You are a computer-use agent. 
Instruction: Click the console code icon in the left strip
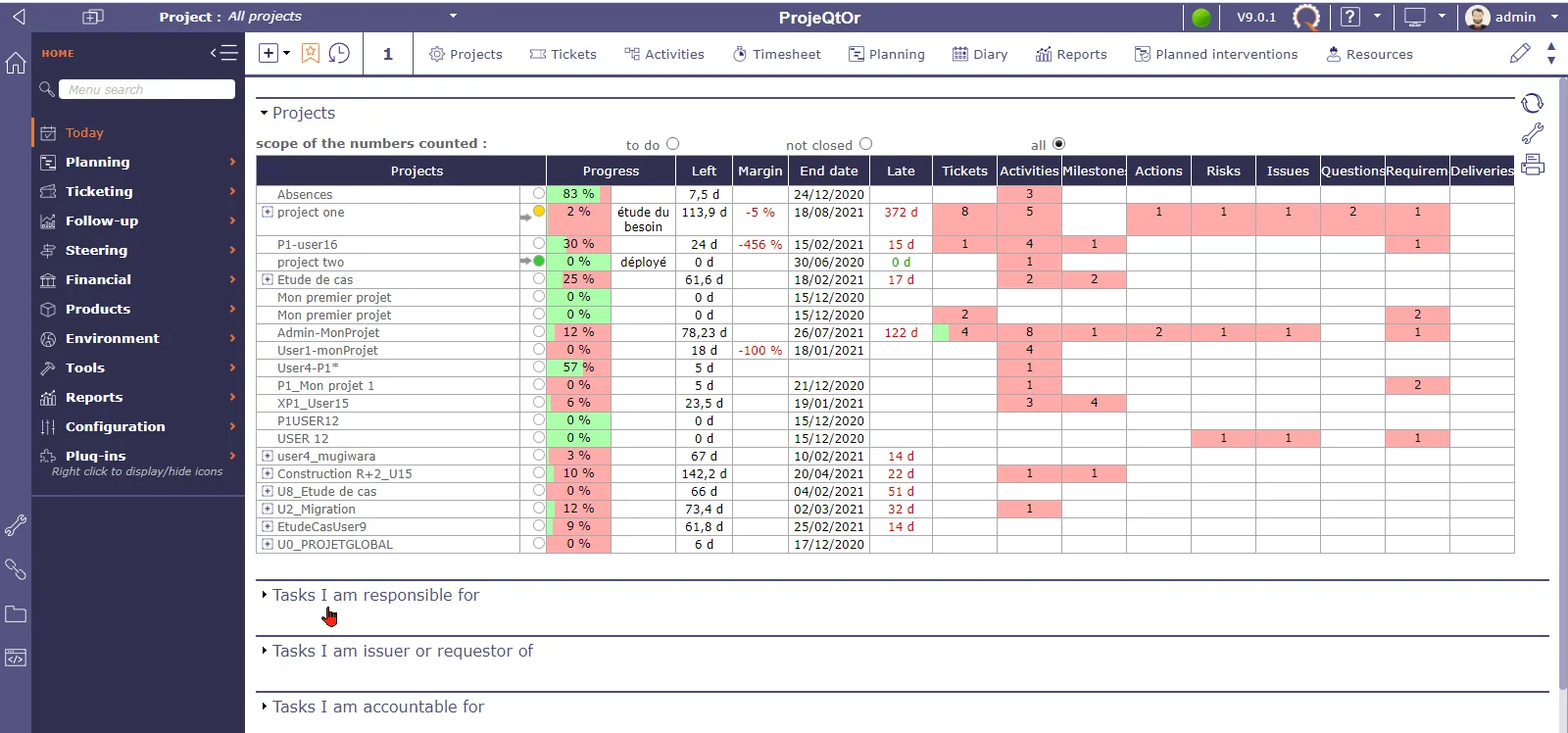16,658
